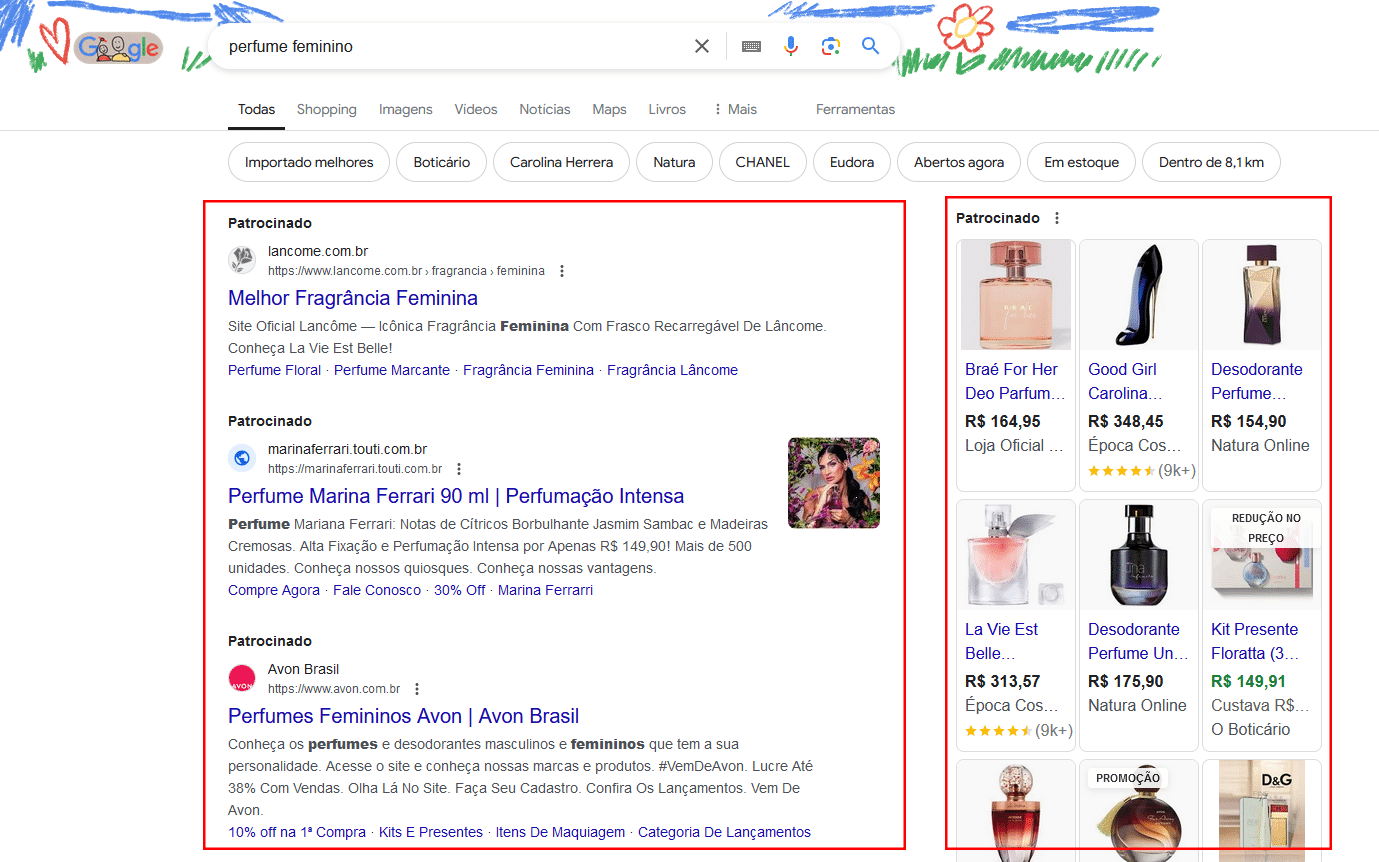The image size is (1379, 862).
Task: Open the on-screen keyboard icon
Action: 751,46
